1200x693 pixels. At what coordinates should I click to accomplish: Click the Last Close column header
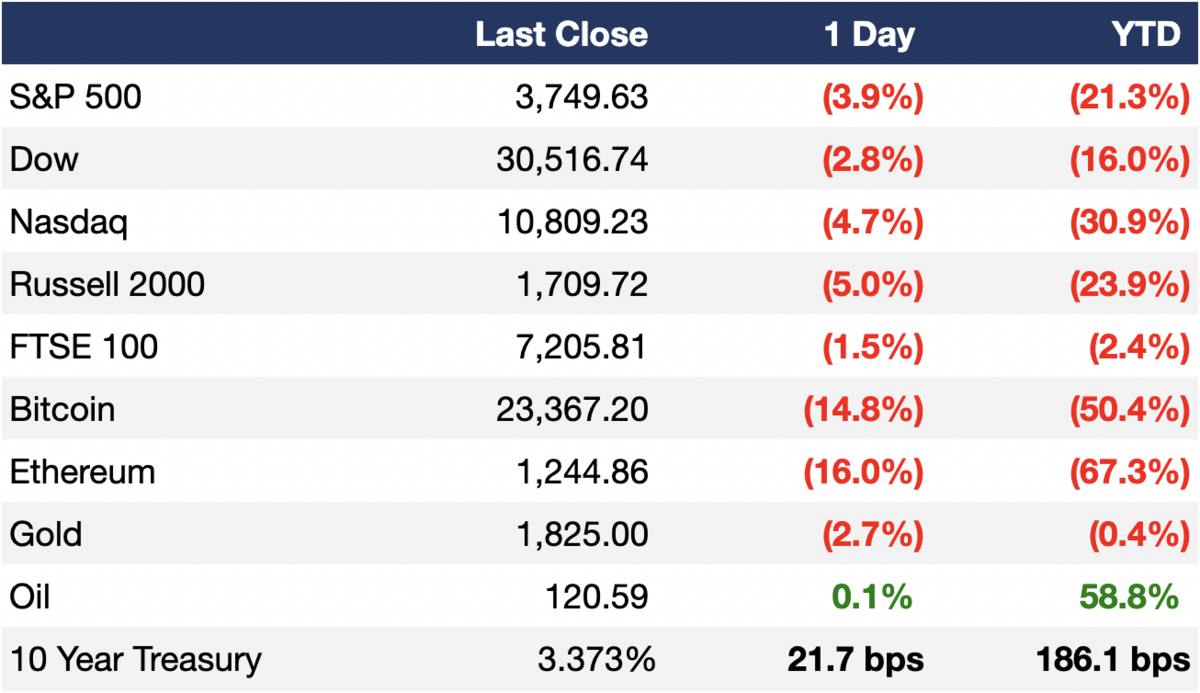(x=561, y=35)
